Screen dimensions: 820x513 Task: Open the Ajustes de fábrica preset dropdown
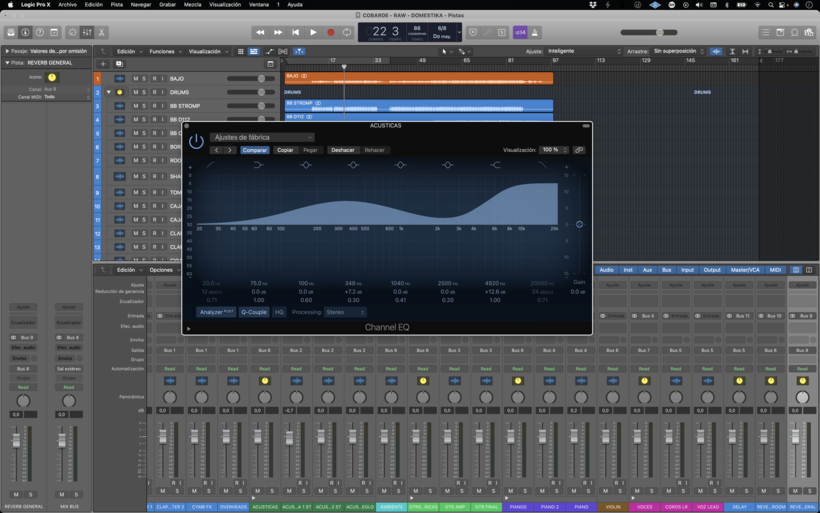coord(262,138)
